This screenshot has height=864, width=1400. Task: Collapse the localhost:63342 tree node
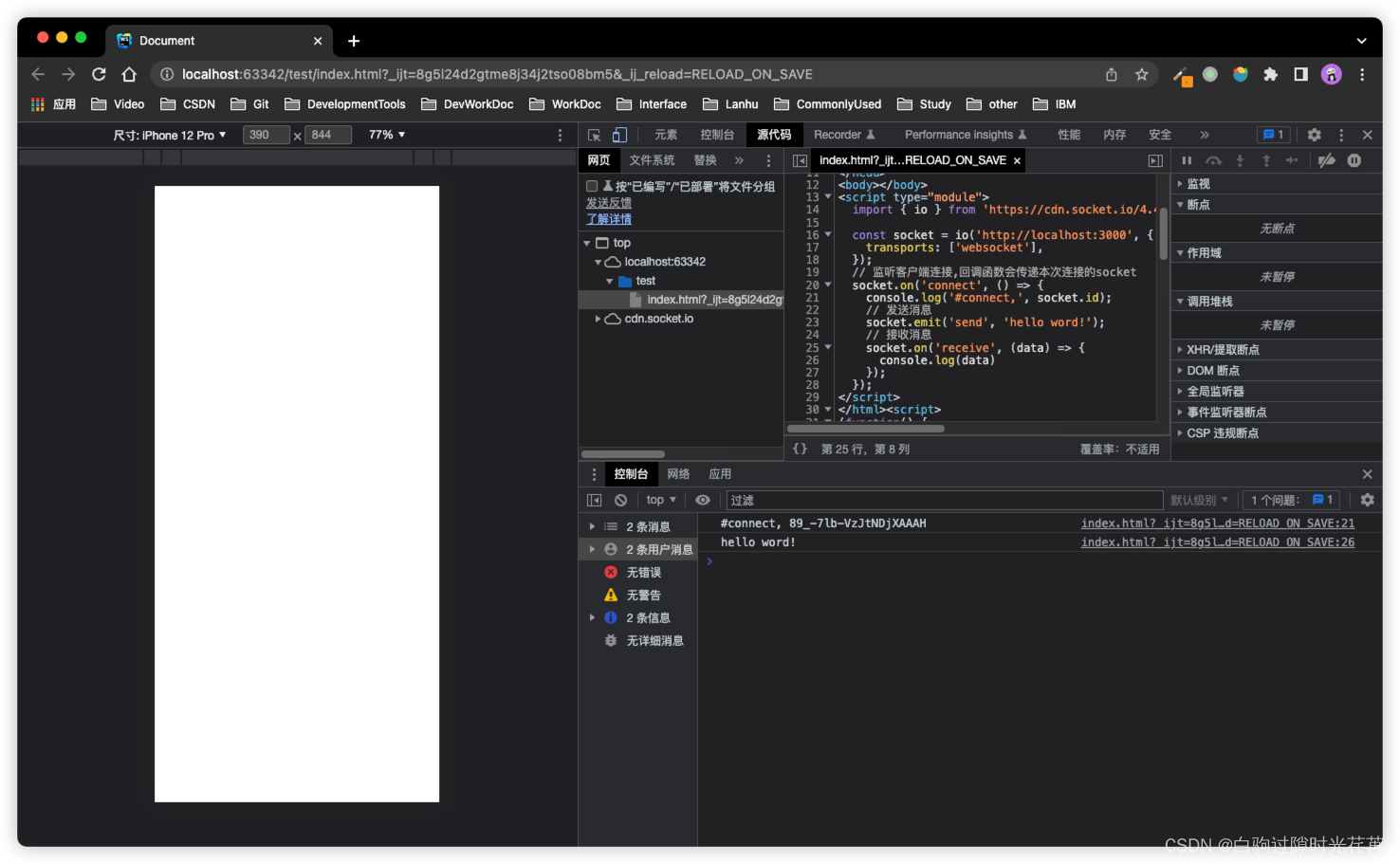click(x=598, y=262)
